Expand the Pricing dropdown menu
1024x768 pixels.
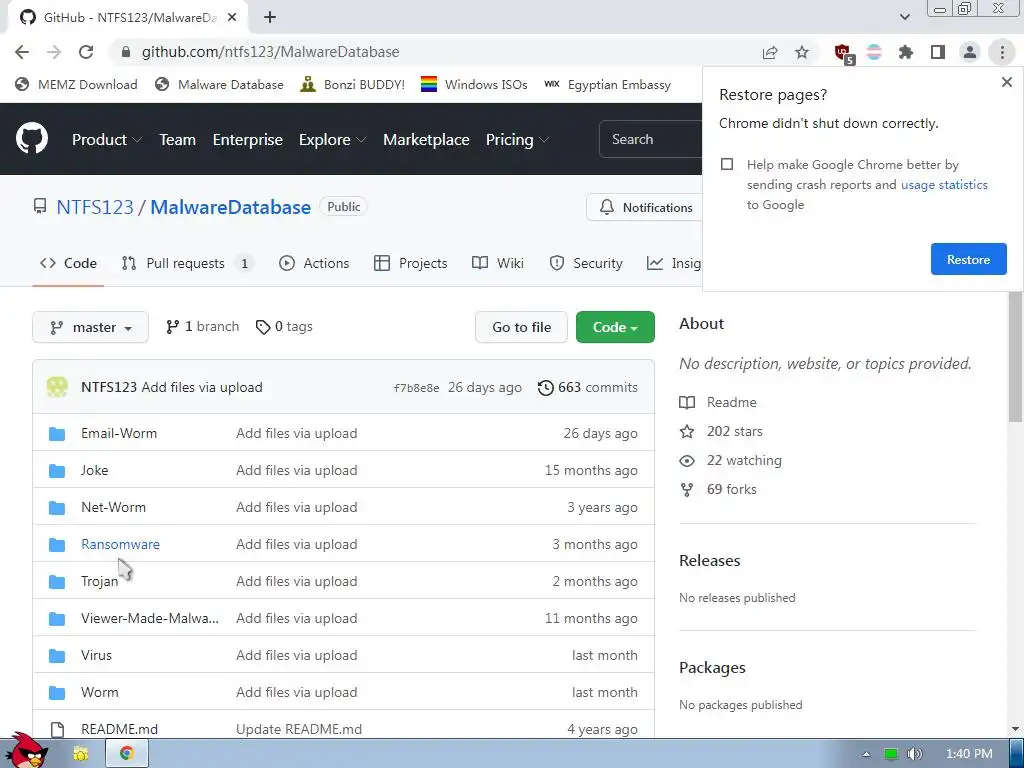[517, 139]
